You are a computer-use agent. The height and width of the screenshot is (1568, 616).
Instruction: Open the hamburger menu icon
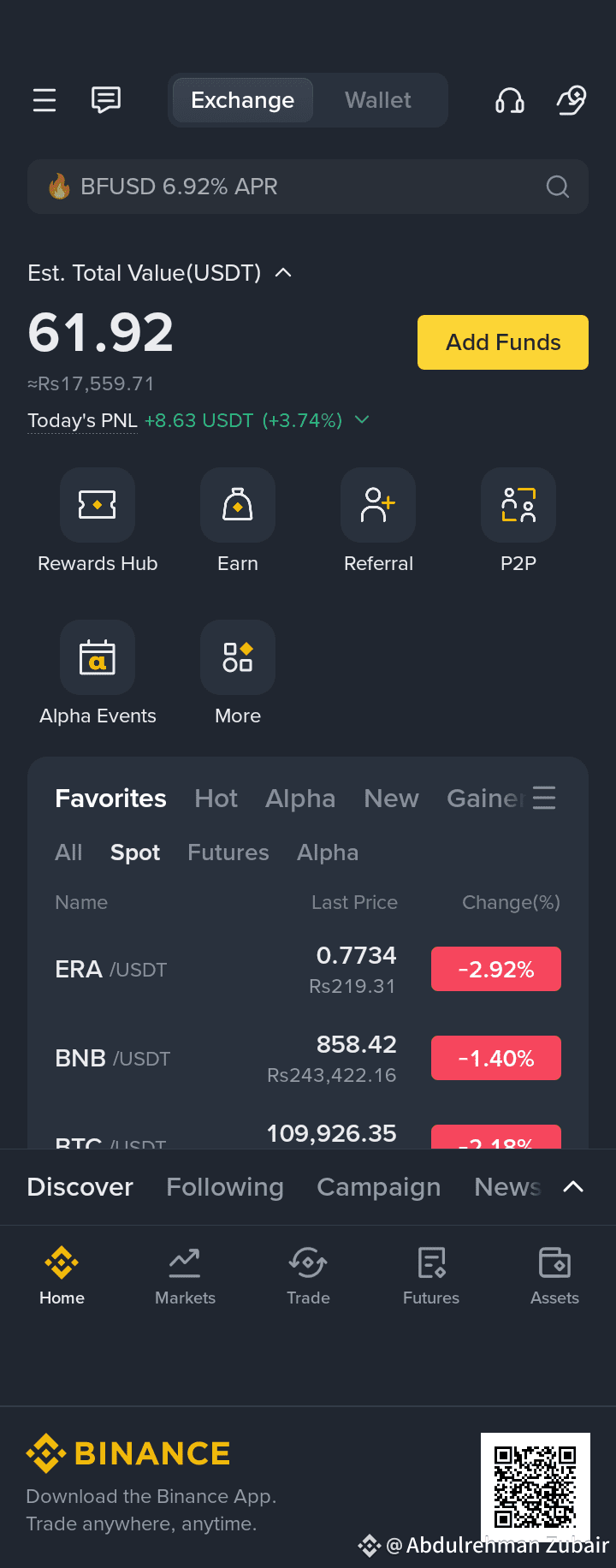pos(44,100)
